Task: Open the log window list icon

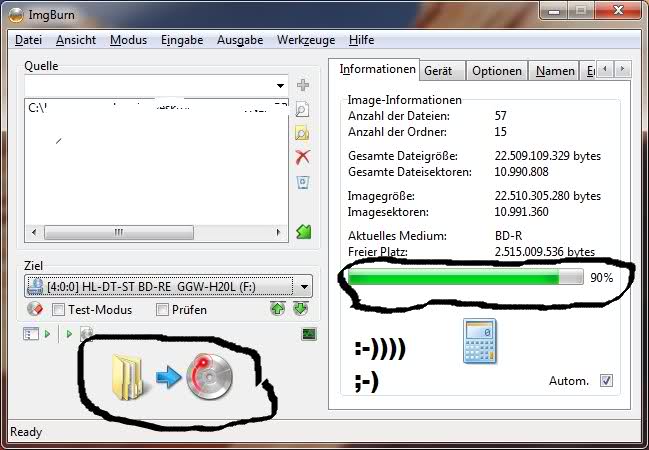Action: (31, 334)
